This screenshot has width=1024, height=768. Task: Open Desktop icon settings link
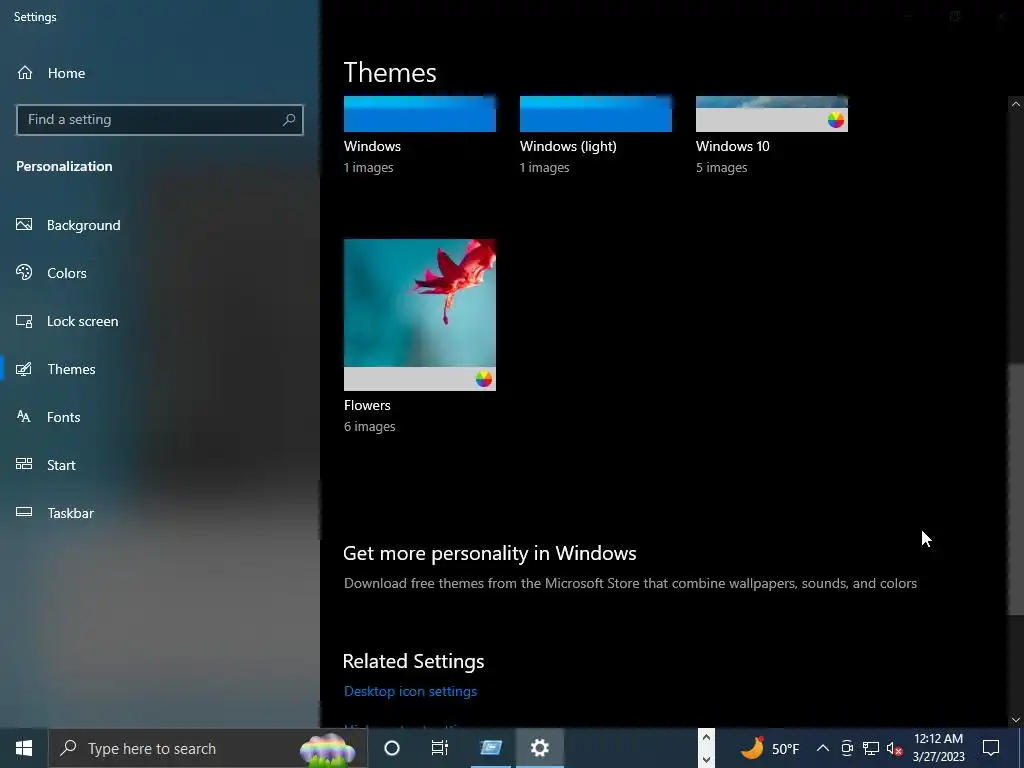pyautogui.click(x=410, y=691)
